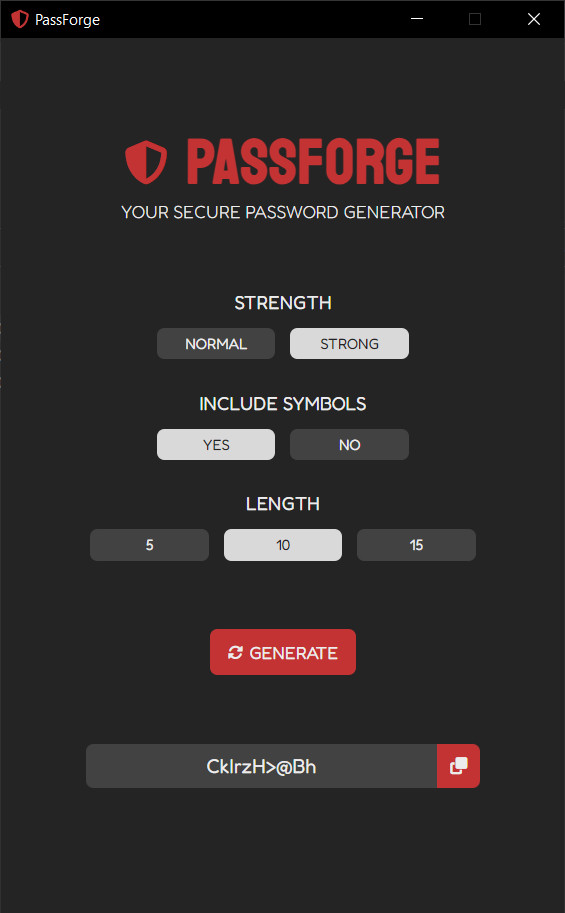Set password length to 5
The width and height of the screenshot is (565, 913).
coord(149,545)
